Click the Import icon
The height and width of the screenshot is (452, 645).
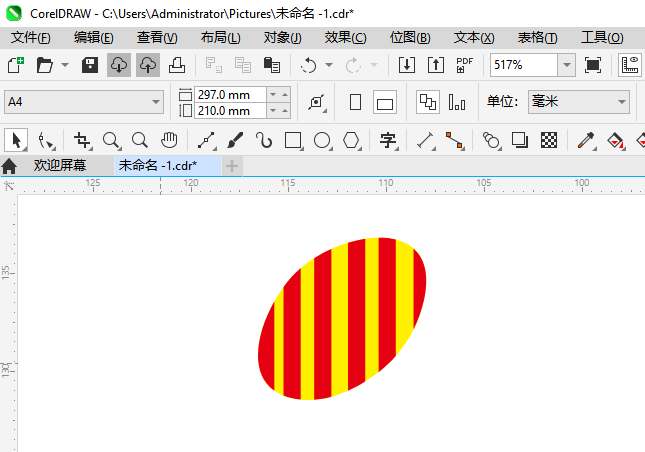coord(407,65)
